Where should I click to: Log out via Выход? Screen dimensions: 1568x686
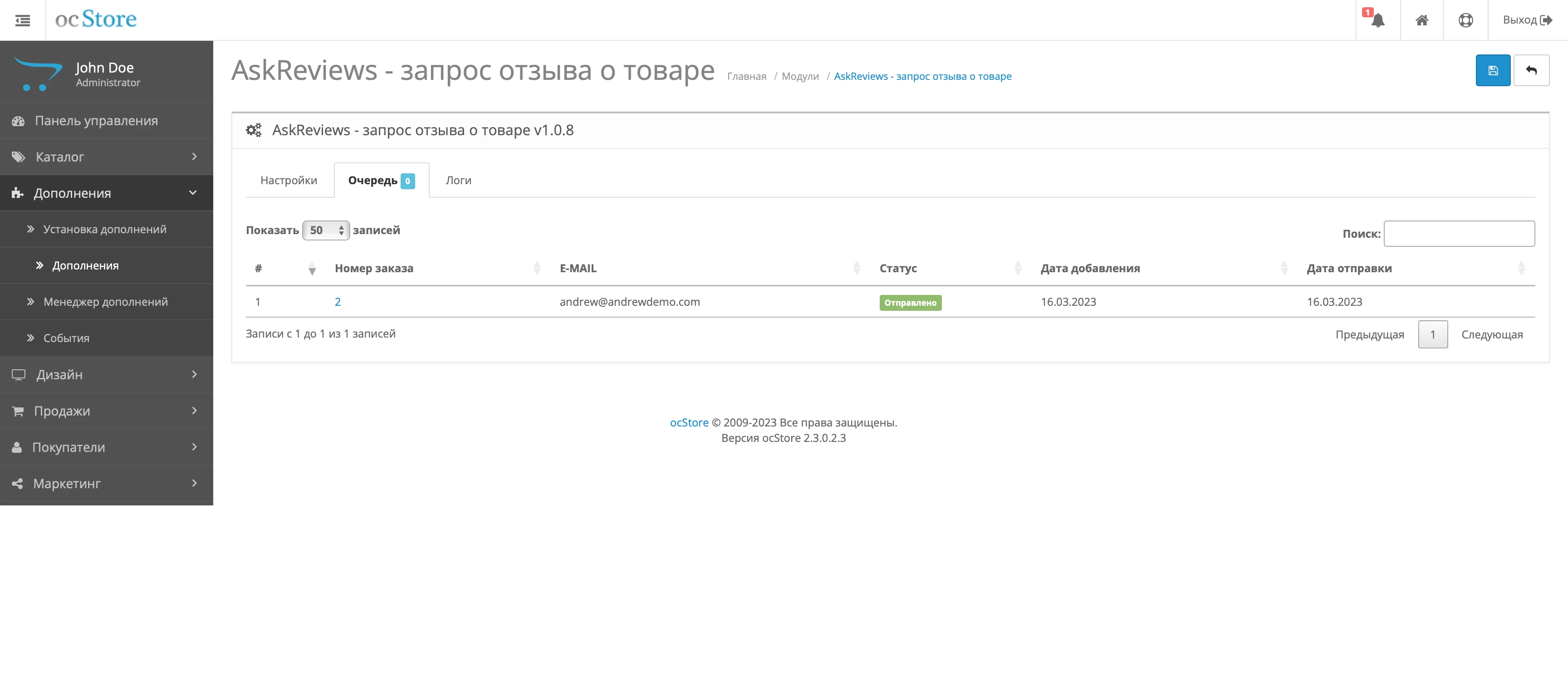click(x=1527, y=20)
